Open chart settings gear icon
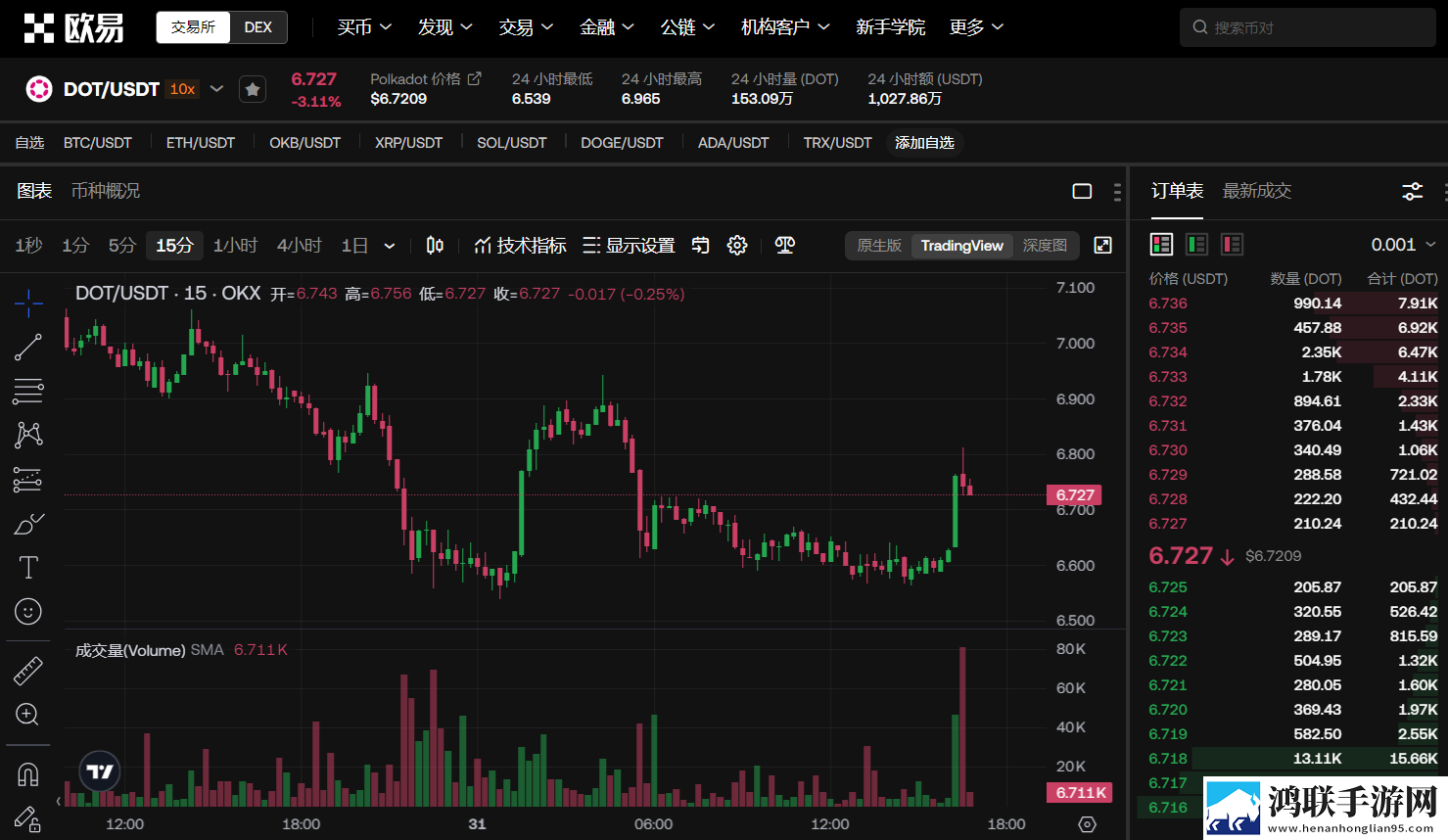 click(x=737, y=246)
